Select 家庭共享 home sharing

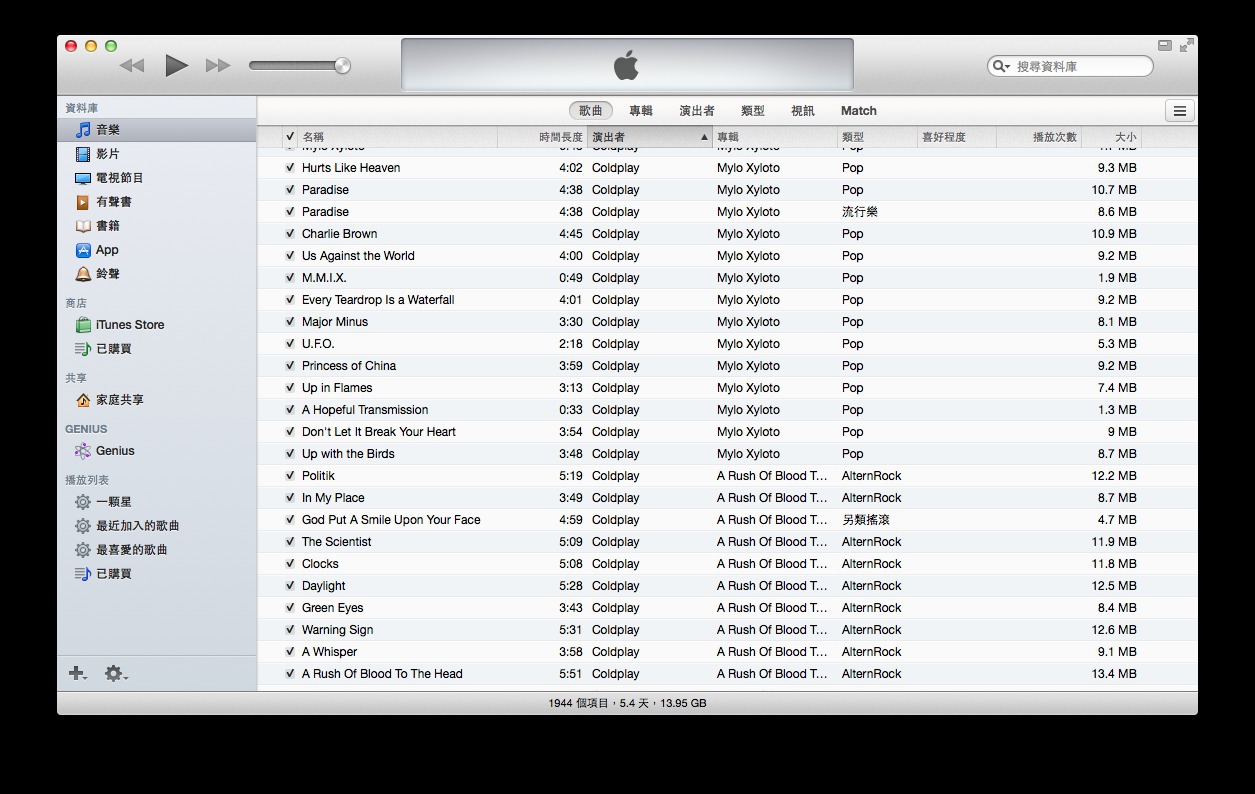pos(157,400)
